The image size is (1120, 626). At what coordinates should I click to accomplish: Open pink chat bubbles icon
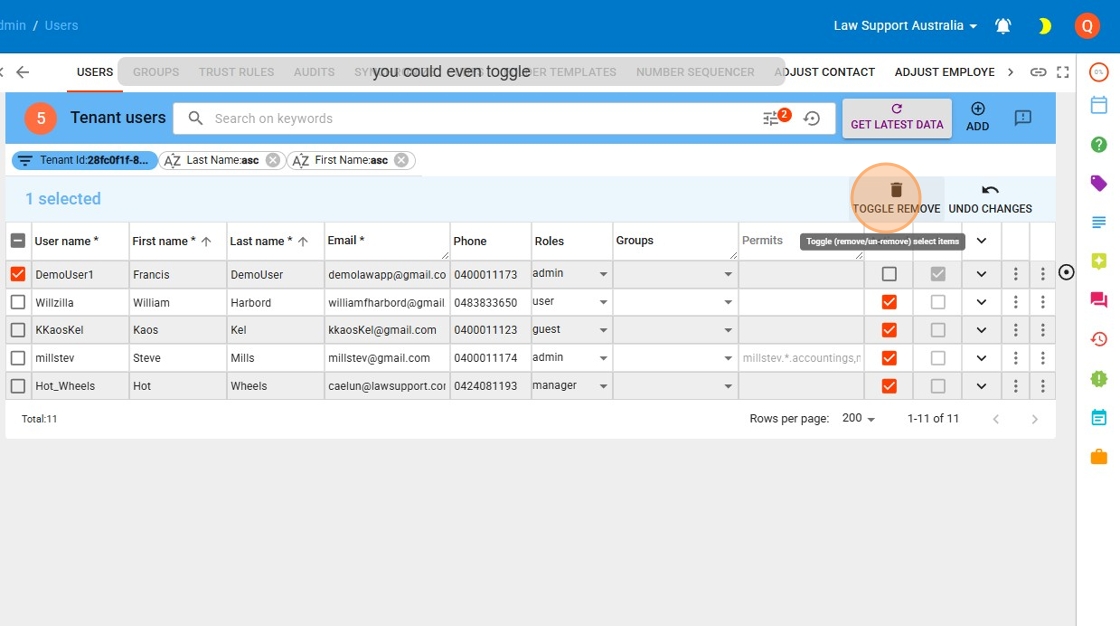[x=1099, y=299]
